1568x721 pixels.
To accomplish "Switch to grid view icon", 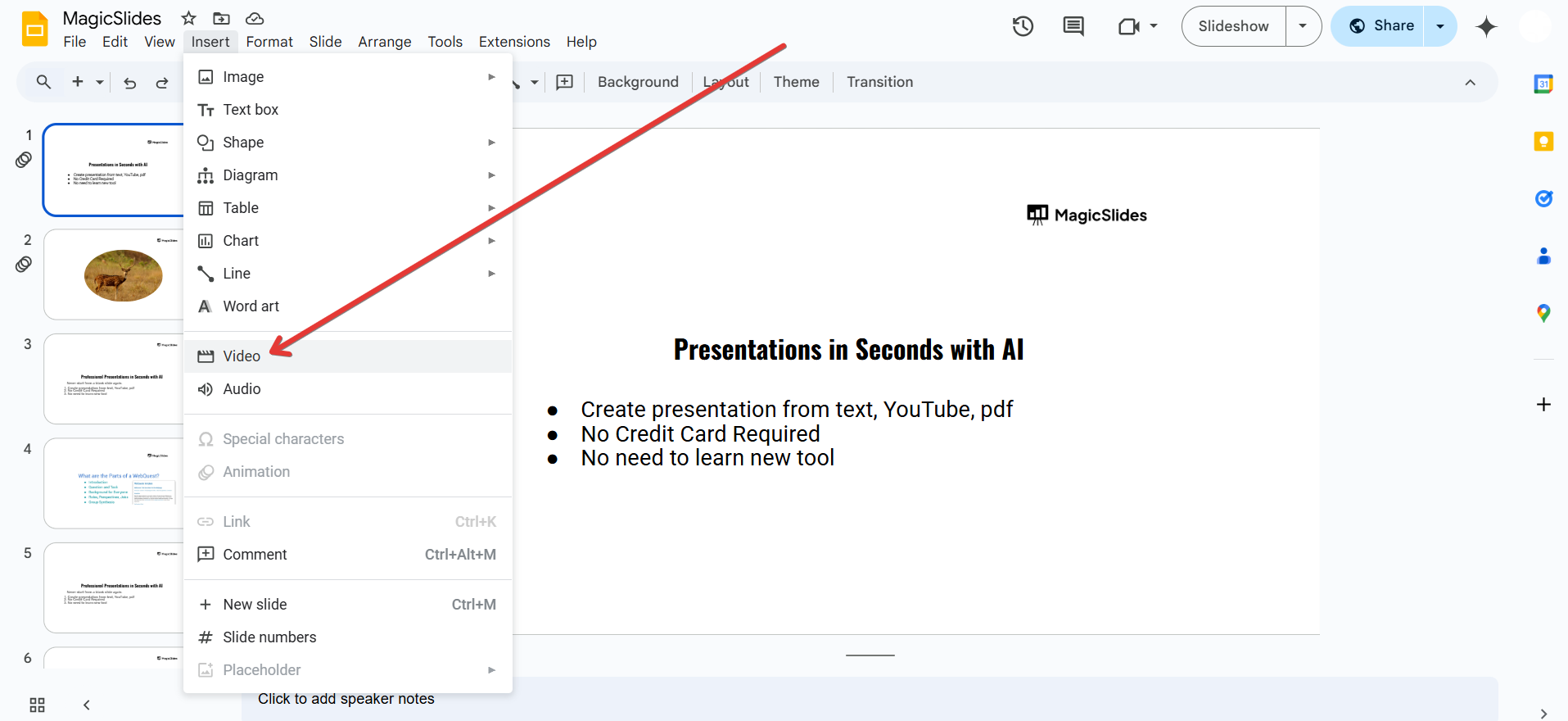I will 37,705.
